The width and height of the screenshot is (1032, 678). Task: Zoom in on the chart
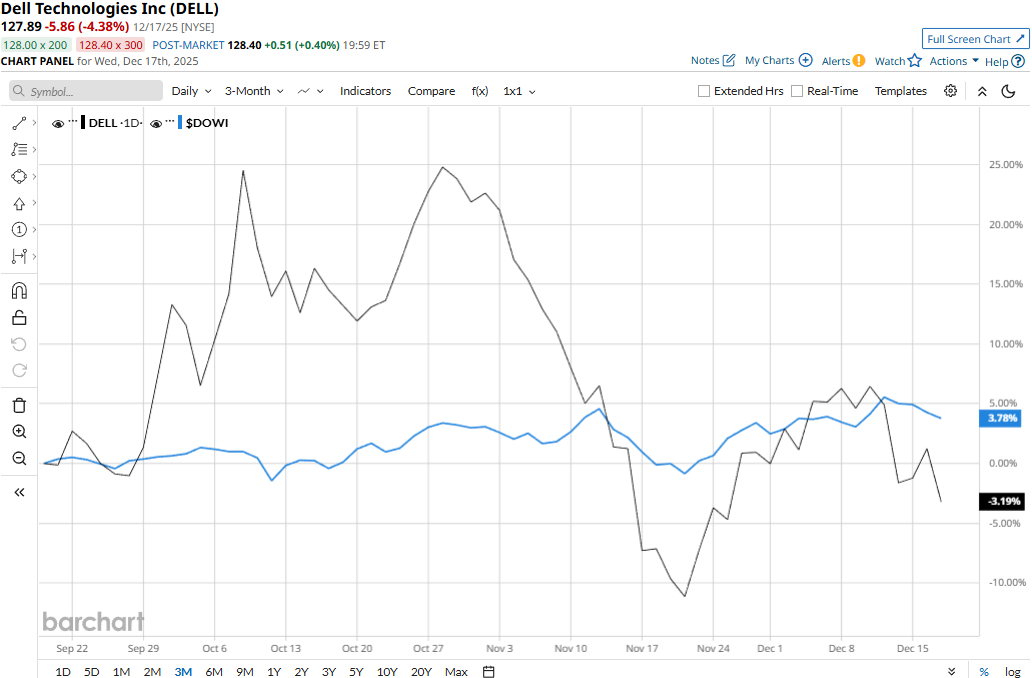19,432
